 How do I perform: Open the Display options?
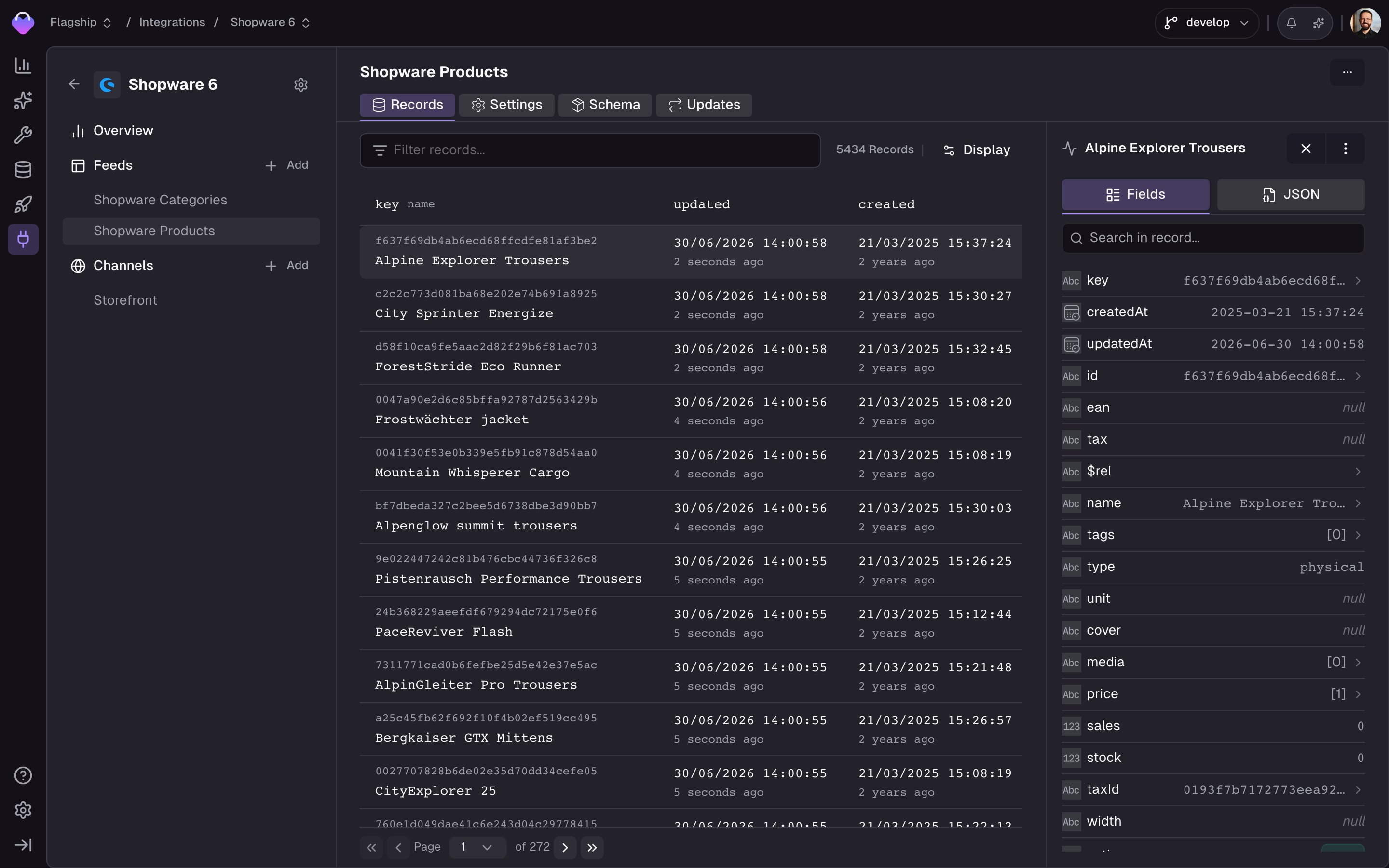click(977, 150)
